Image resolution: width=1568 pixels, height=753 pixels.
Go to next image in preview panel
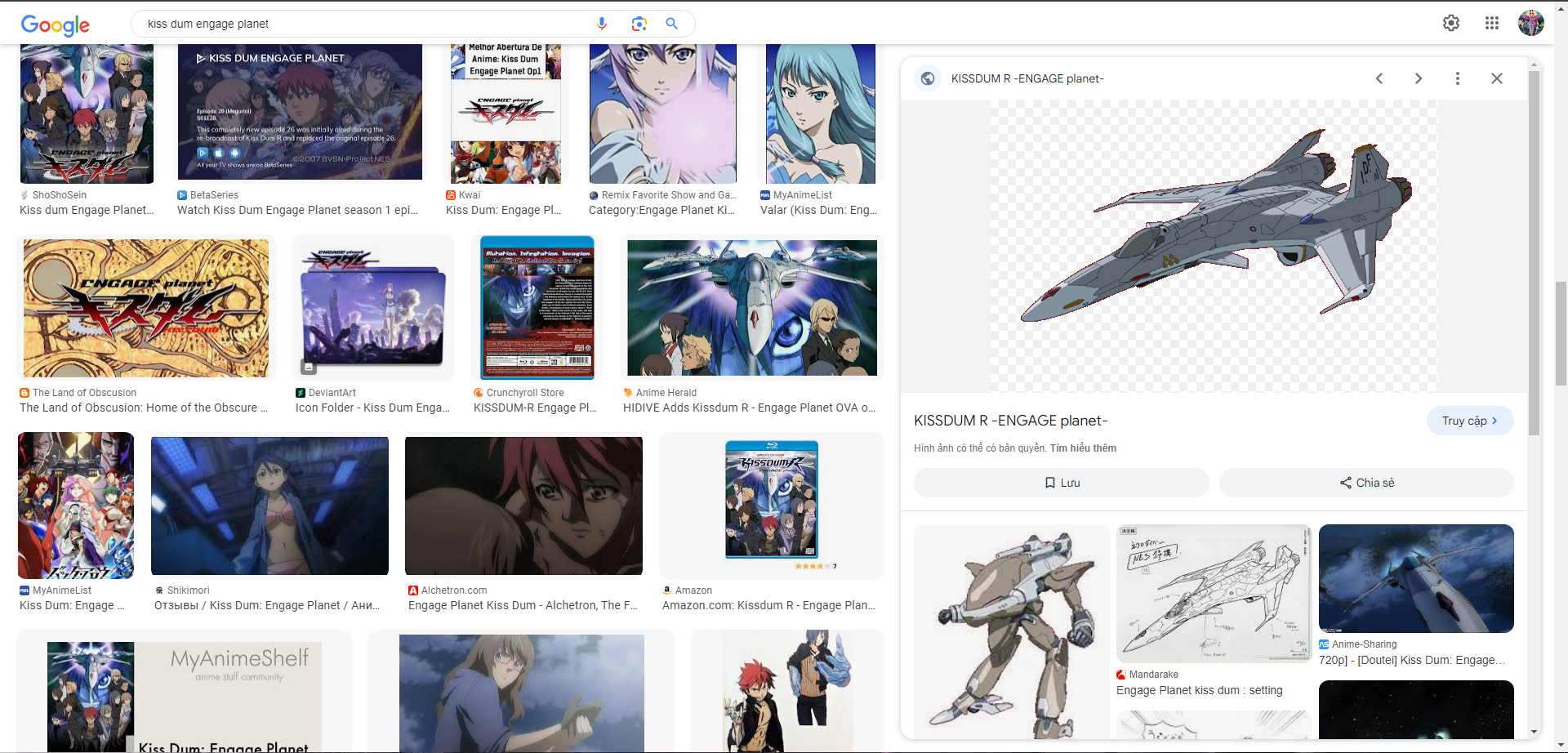coord(1419,78)
